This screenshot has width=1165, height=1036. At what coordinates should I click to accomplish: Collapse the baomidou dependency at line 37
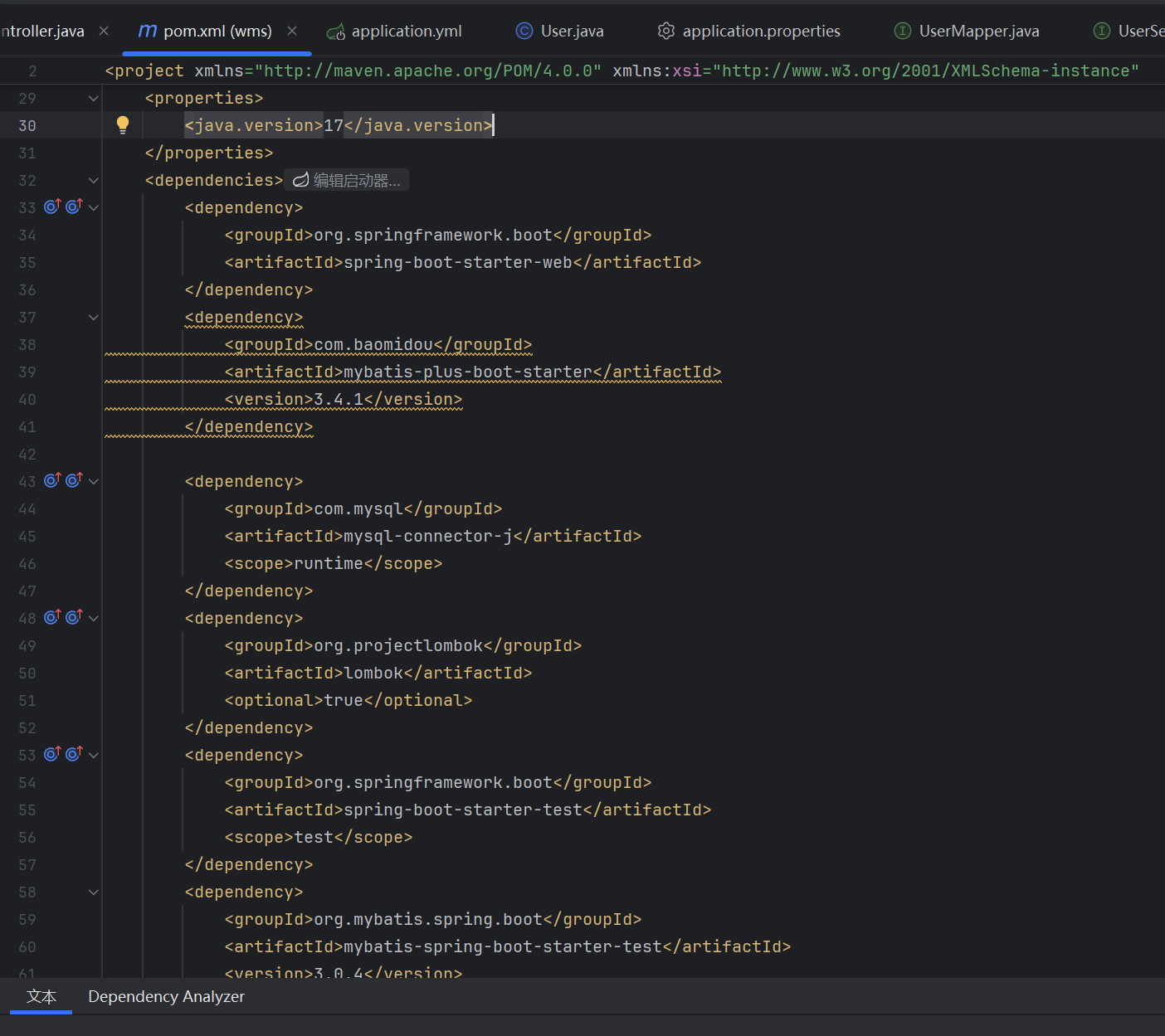point(94,317)
